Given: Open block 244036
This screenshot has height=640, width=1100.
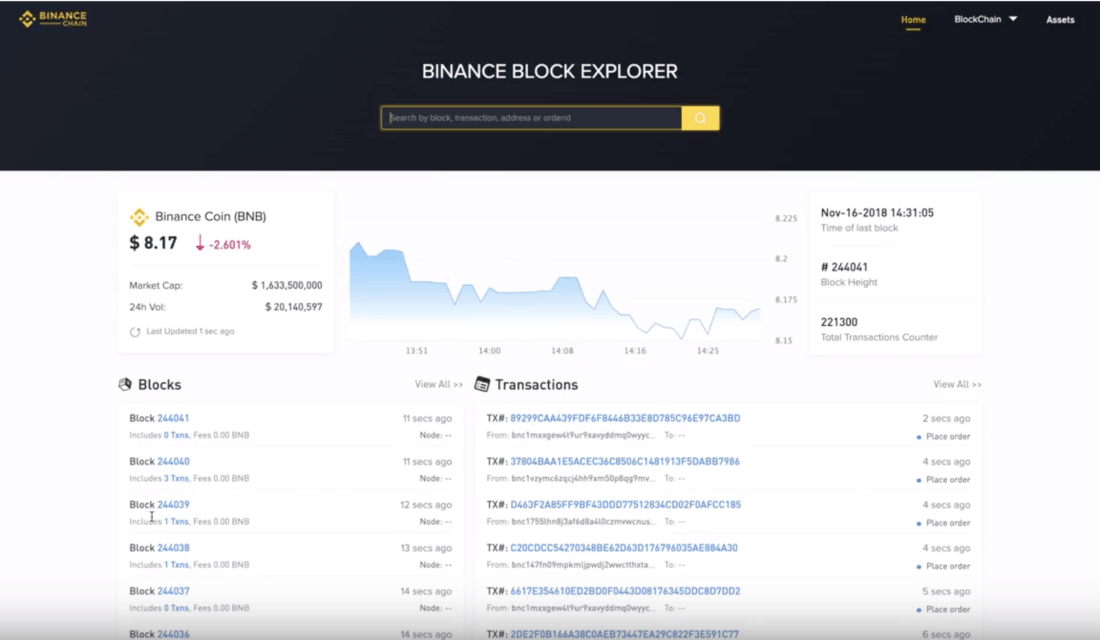Looking at the screenshot, I should [x=173, y=634].
